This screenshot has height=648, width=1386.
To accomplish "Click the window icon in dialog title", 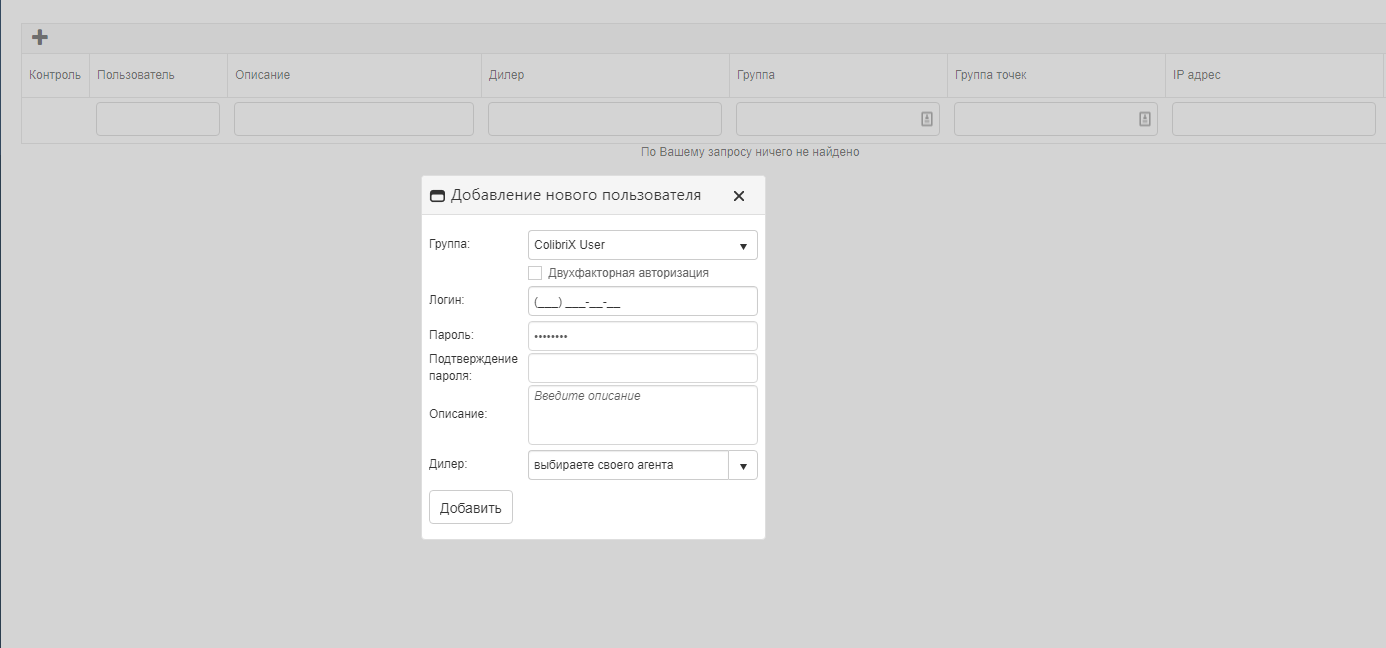I will 437,196.
